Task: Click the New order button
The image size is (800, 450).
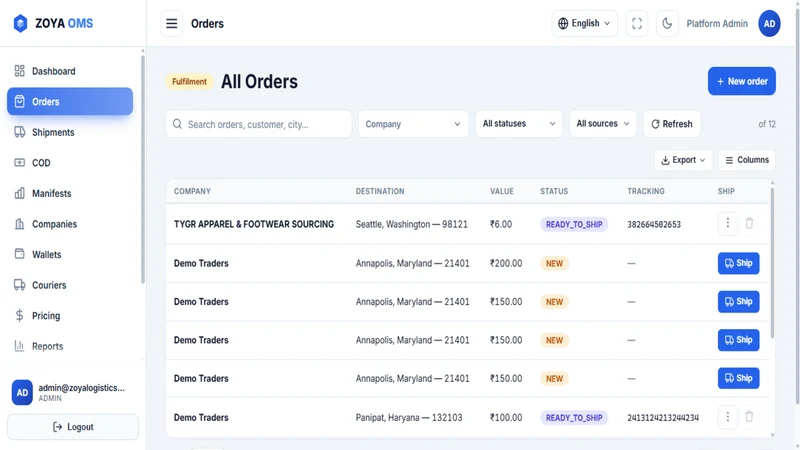Action: [x=742, y=81]
